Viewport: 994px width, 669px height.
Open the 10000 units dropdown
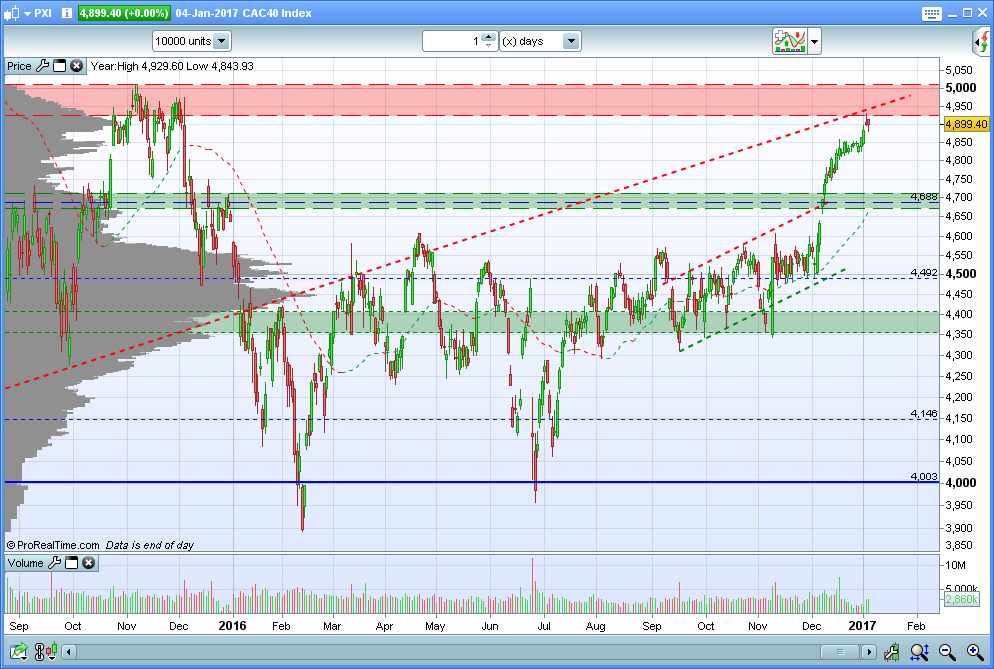(191, 41)
